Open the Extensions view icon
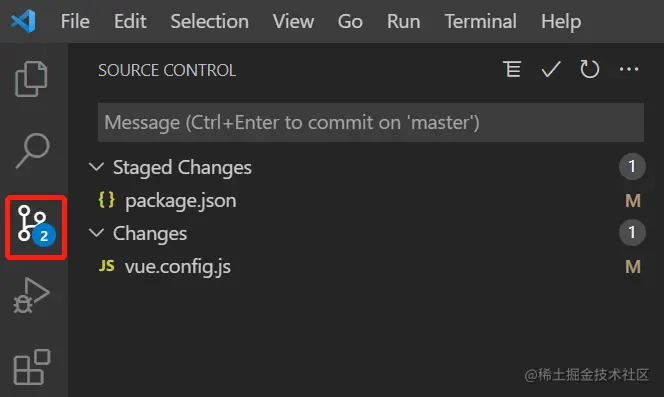 coord(32,367)
